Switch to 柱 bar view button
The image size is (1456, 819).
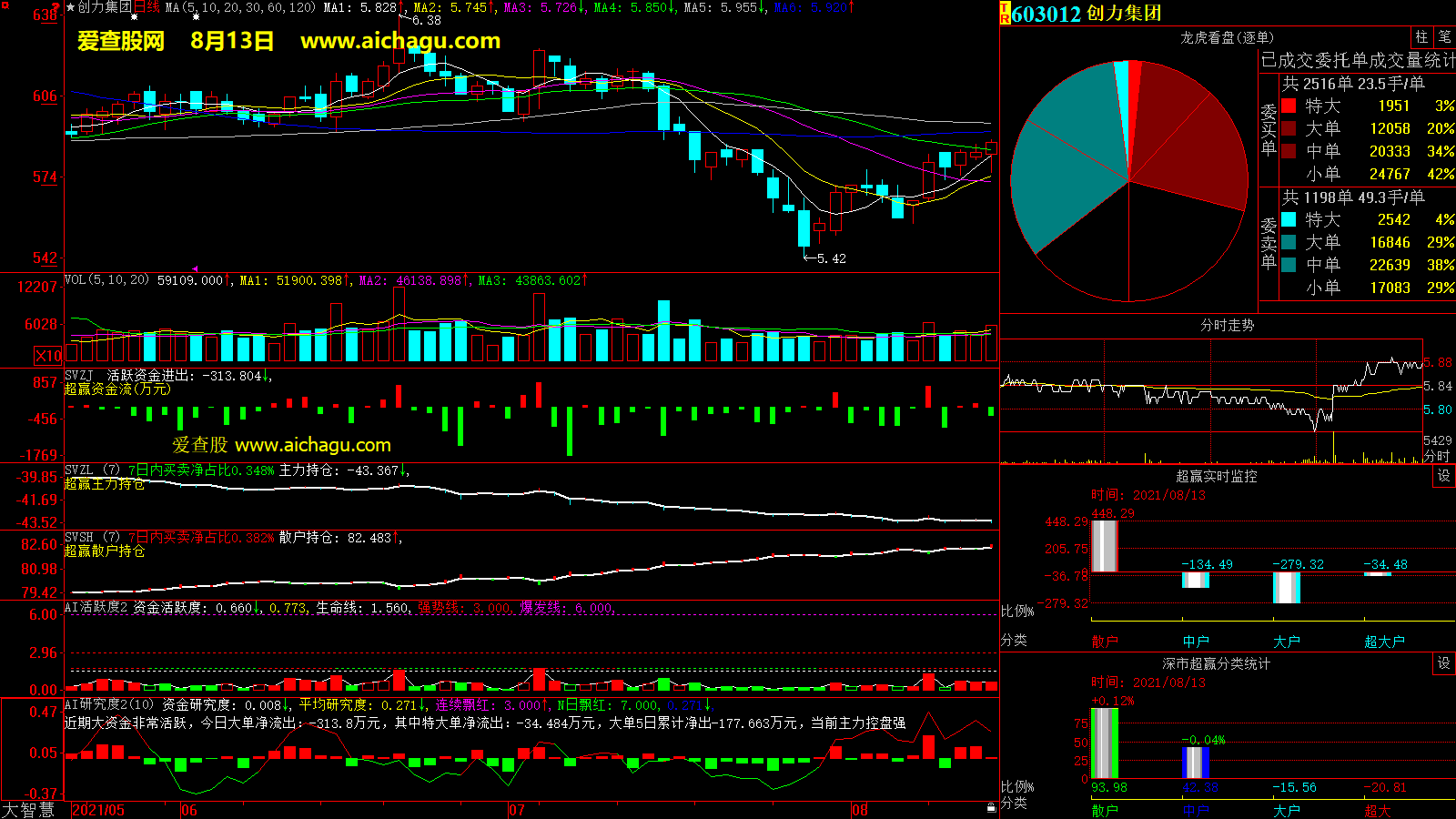click(1421, 37)
